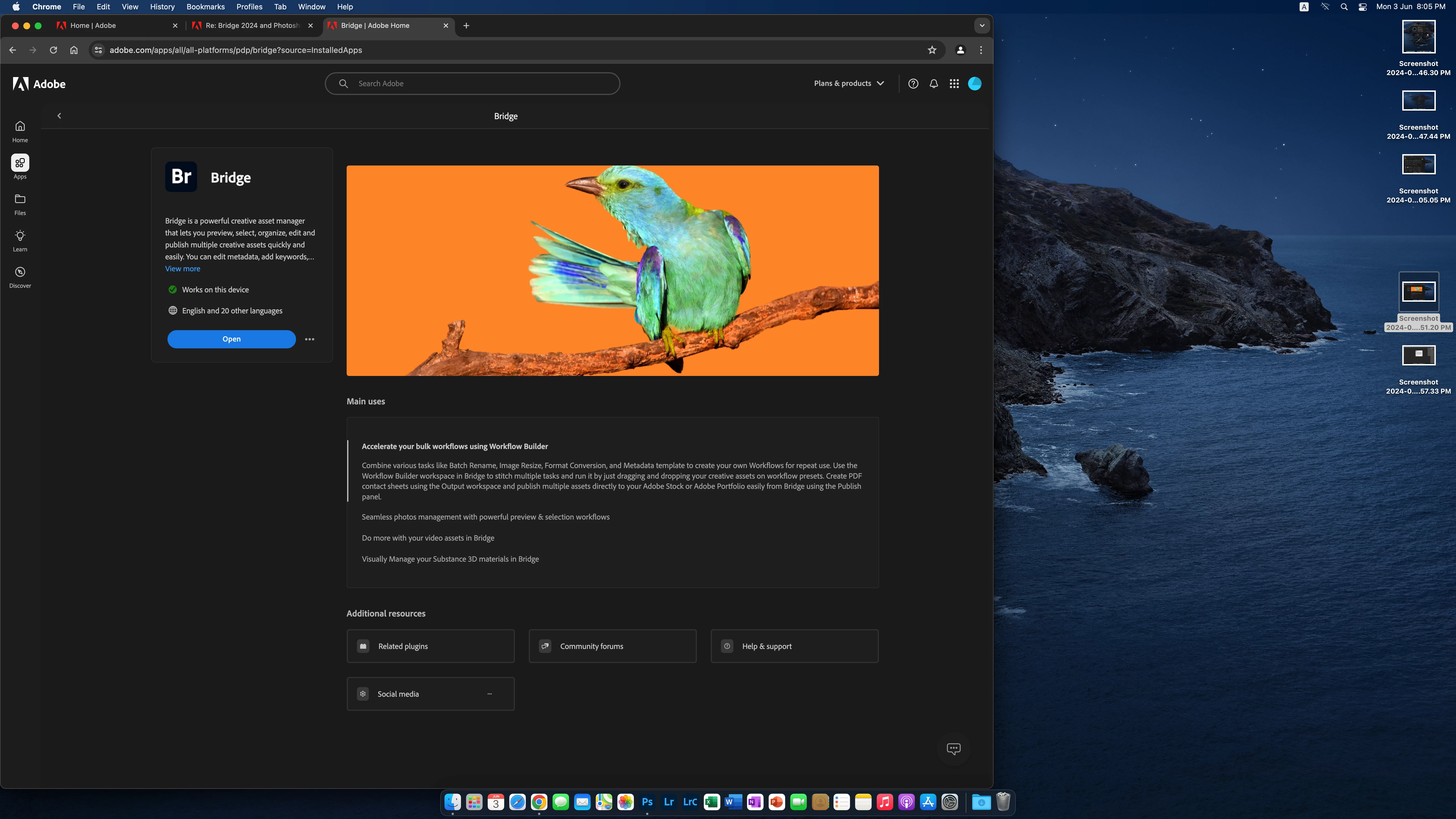
Task: Open Discover in the sidebar
Action: point(20,277)
